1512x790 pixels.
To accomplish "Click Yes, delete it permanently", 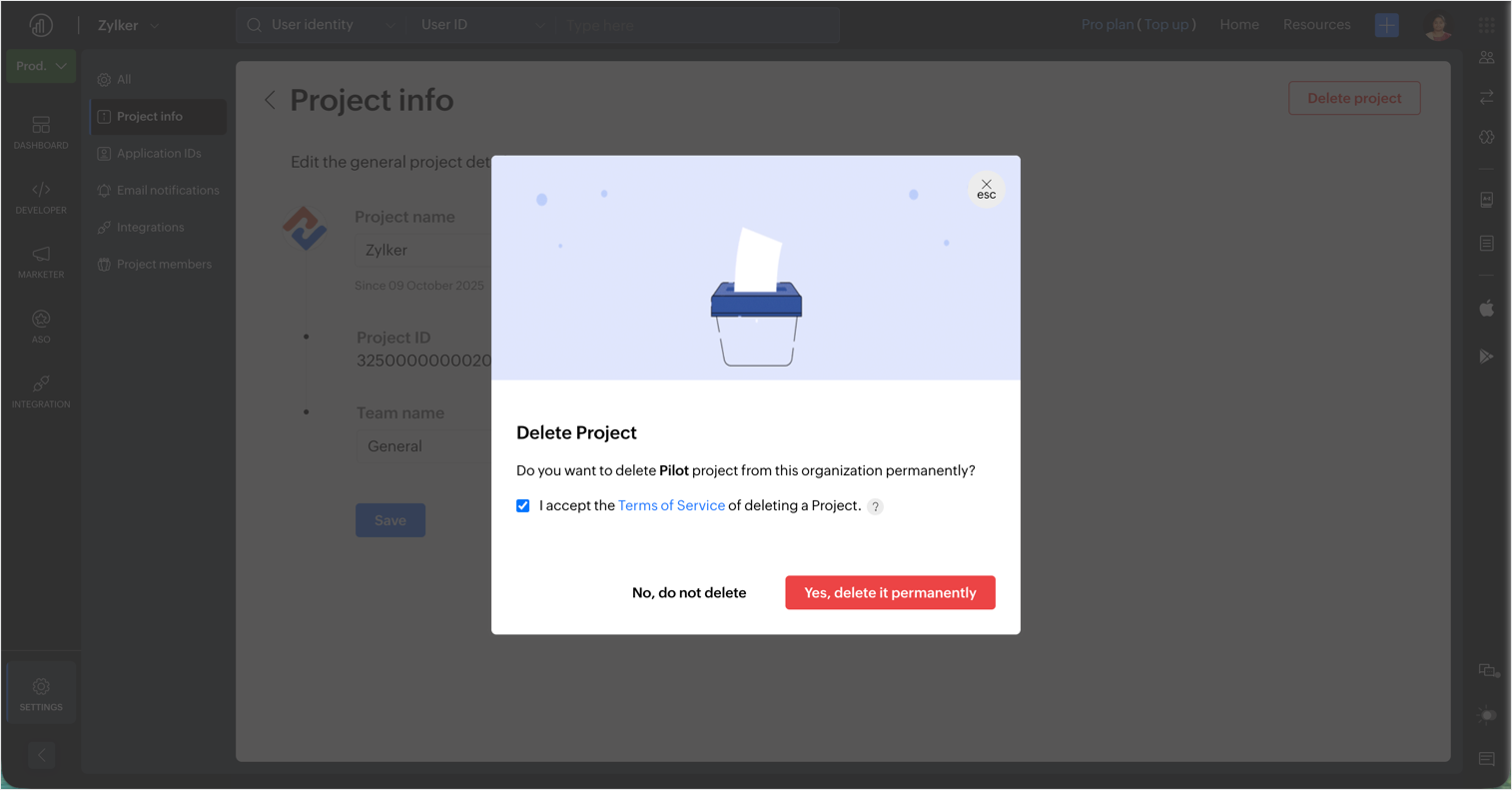I will point(890,592).
